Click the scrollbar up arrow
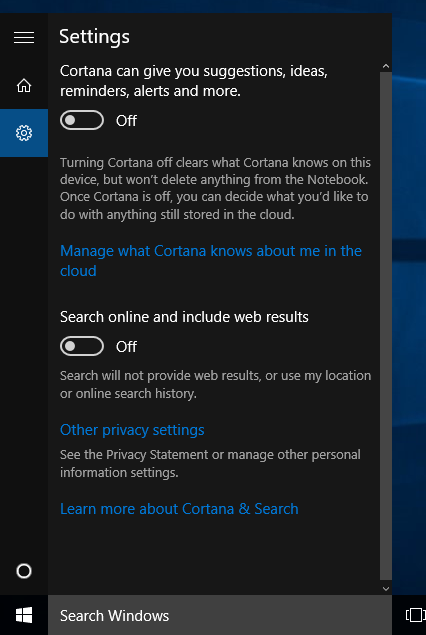The width and height of the screenshot is (426, 635). click(386, 66)
